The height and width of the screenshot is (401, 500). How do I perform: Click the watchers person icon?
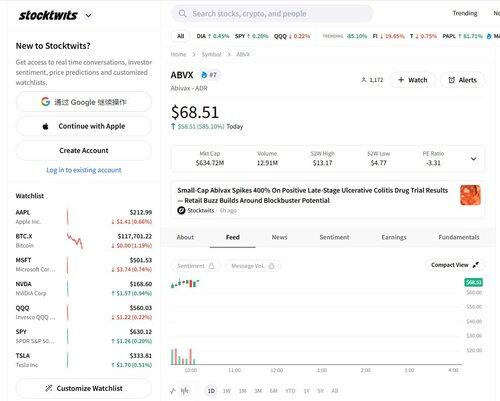click(x=364, y=80)
